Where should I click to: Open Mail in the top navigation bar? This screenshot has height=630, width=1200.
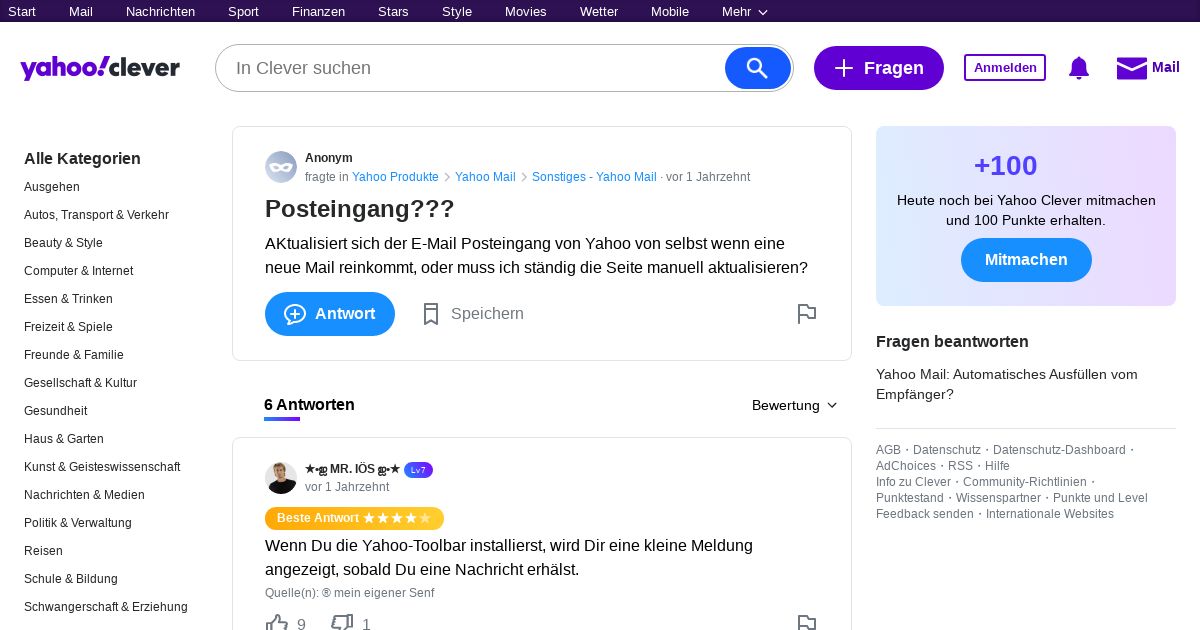81,12
